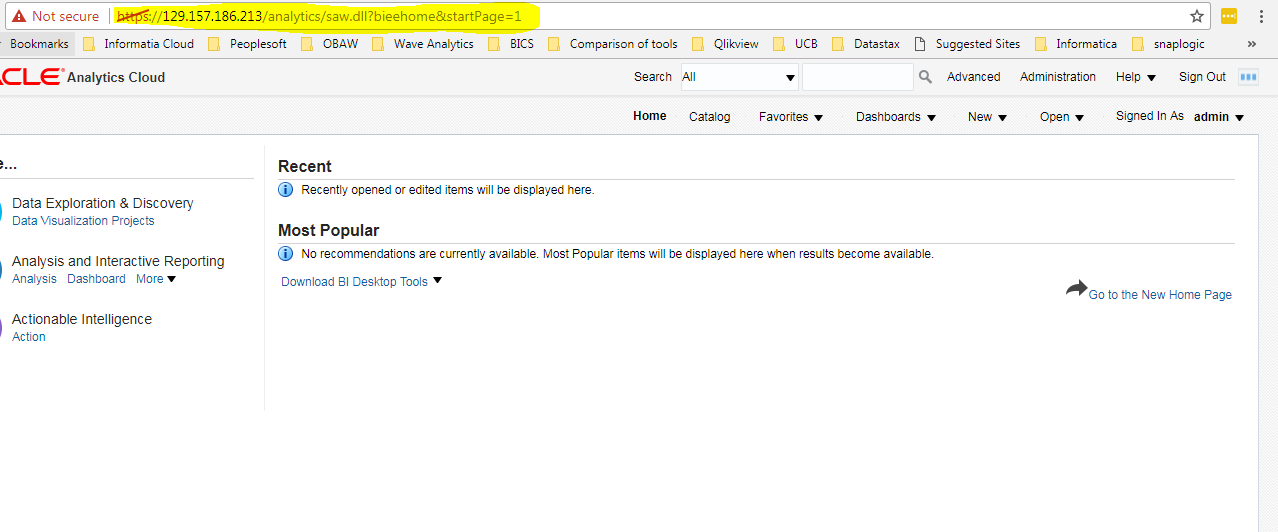Click the info icon under Most Popular
This screenshot has height=532, width=1278.
click(x=286, y=254)
